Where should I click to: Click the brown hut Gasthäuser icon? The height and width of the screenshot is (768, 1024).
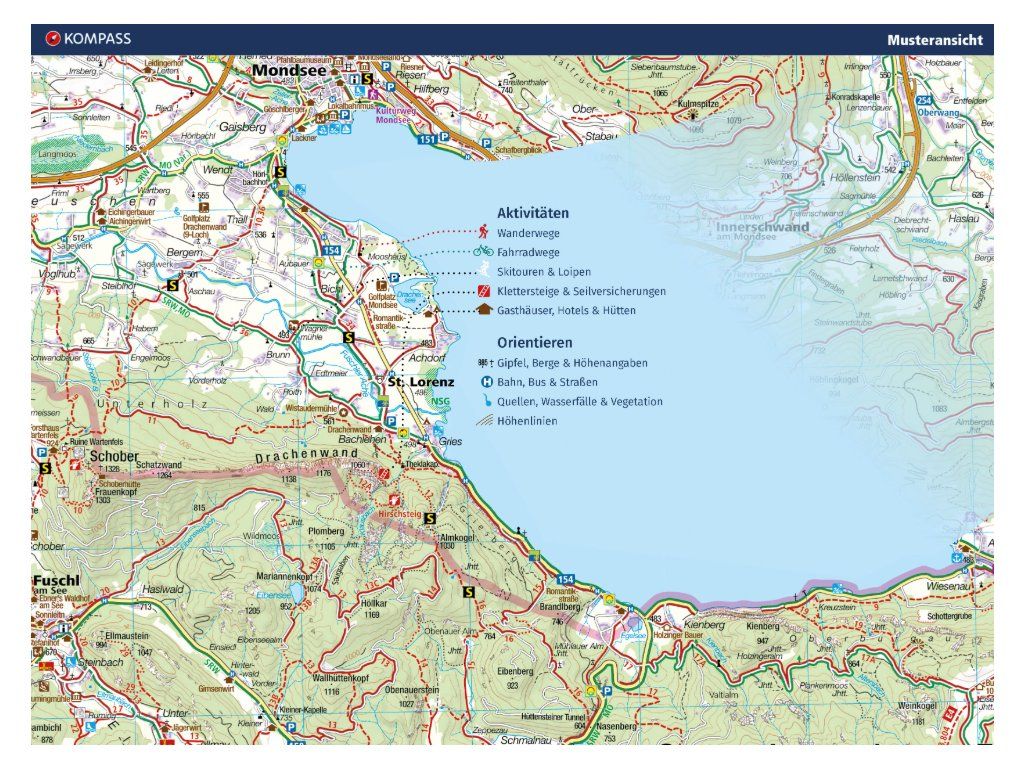coord(484,310)
